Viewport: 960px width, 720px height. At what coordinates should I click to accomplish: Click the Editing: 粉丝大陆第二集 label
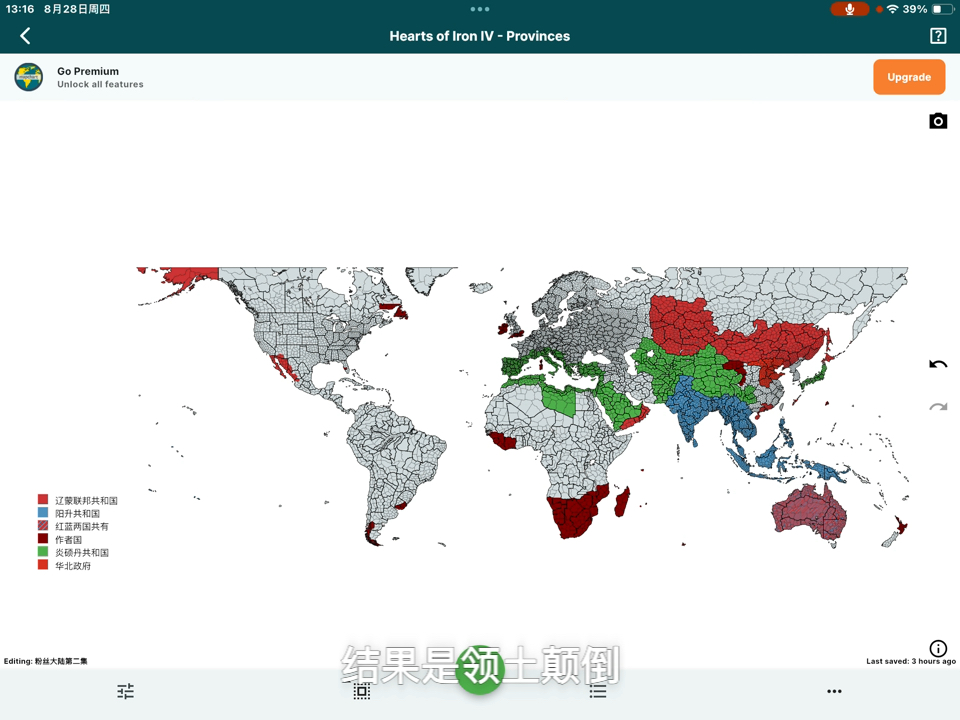(45, 661)
